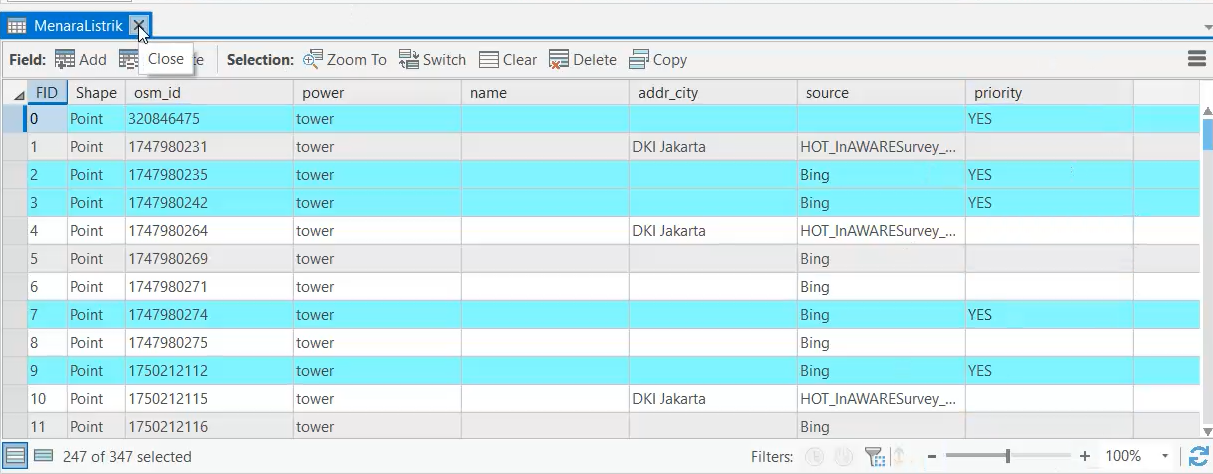Delete the selected rows
Image resolution: width=1213 pixels, height=474 pixels.
click(583, 60)
